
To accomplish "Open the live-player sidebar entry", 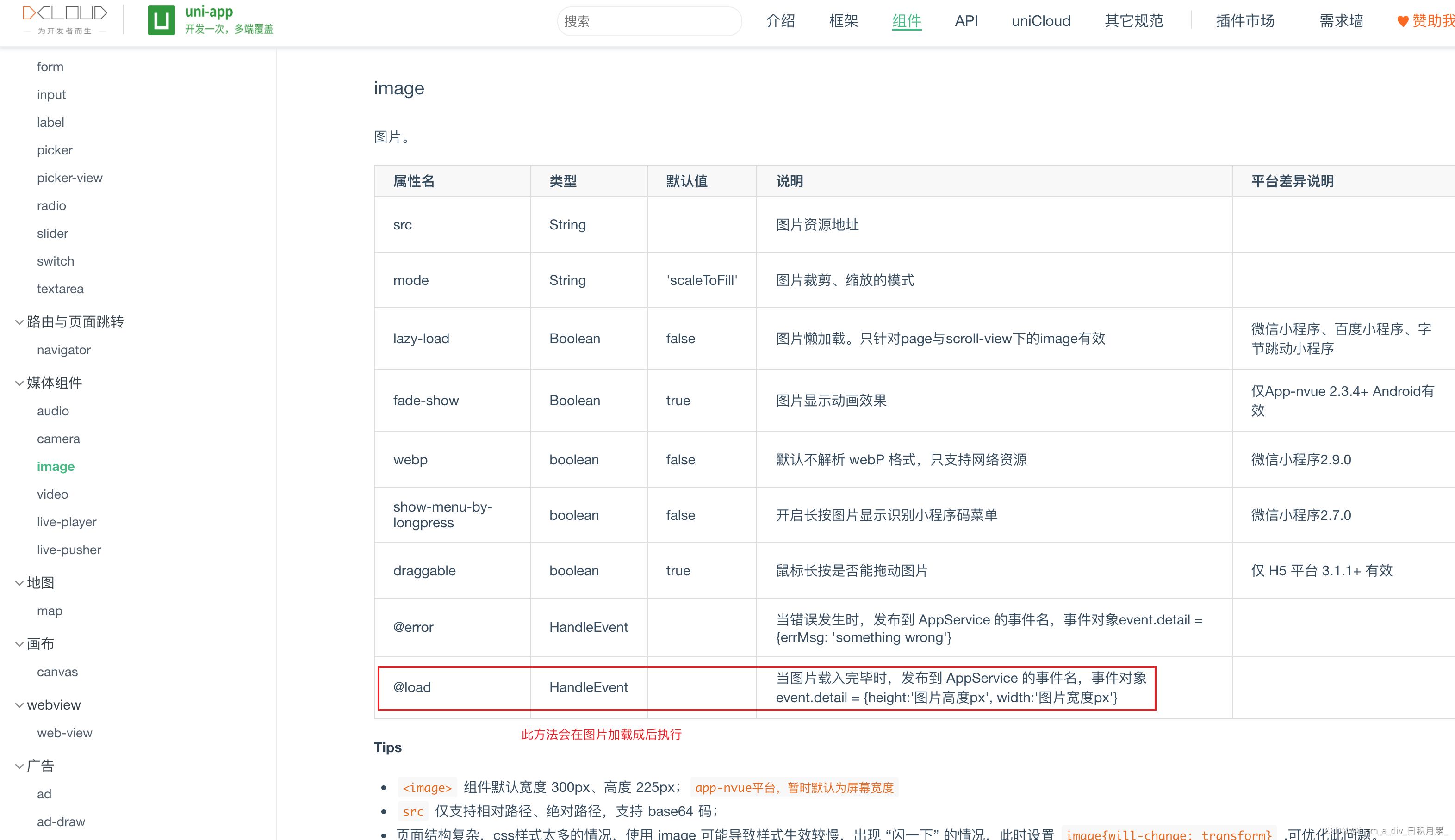I will [66, 522].
